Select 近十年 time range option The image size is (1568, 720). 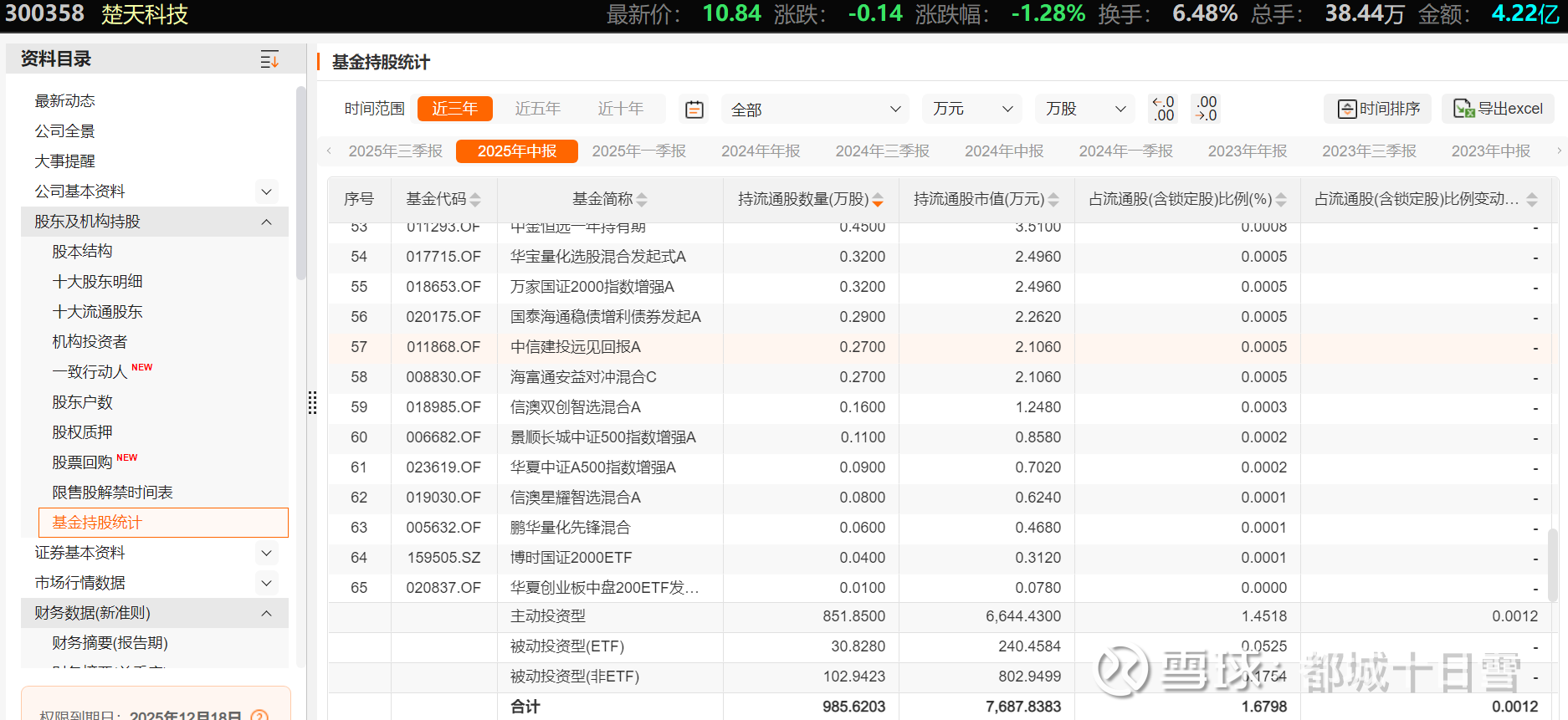tap(620, 109)
